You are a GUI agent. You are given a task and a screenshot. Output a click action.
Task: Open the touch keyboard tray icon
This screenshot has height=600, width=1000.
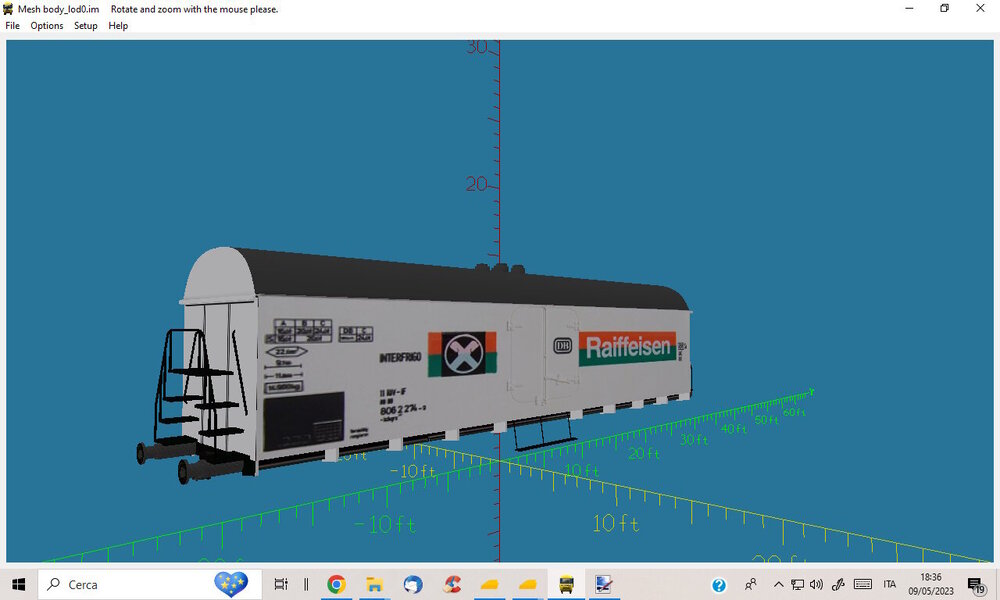[x=862, y=584]
